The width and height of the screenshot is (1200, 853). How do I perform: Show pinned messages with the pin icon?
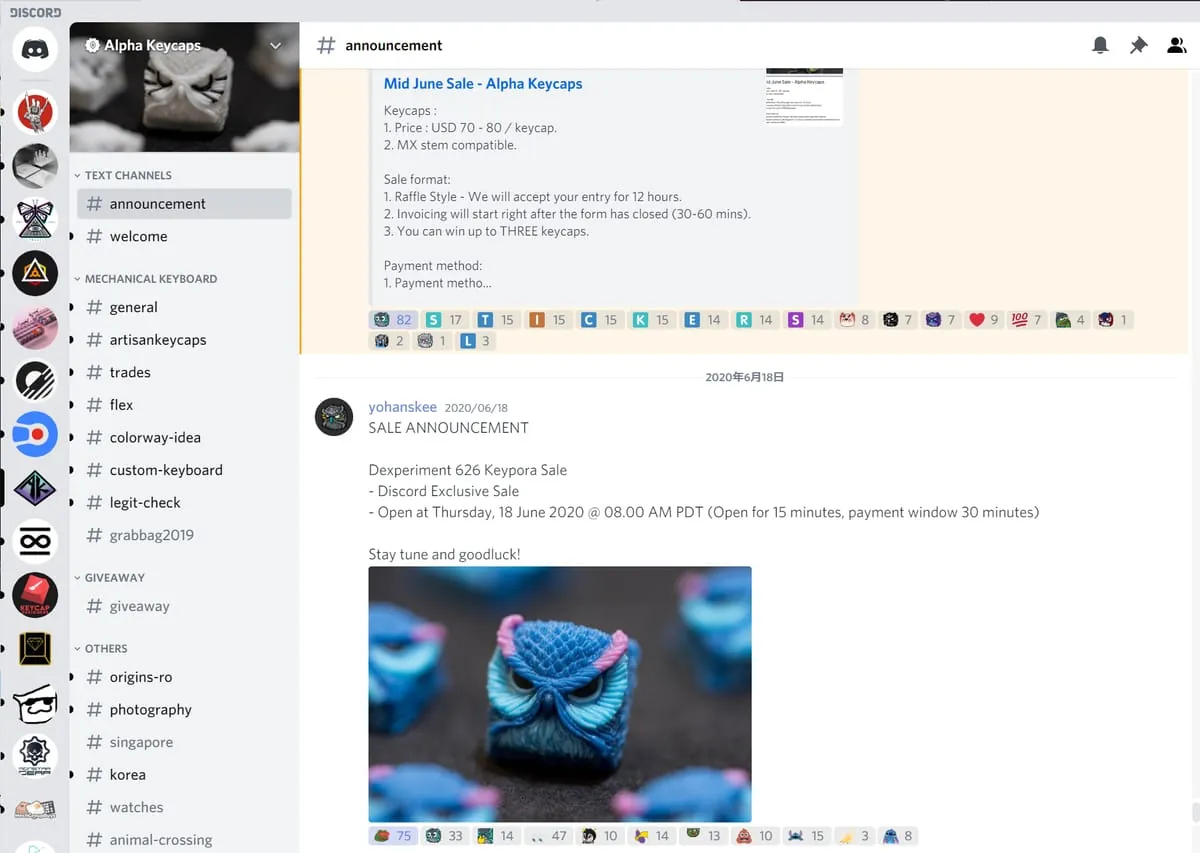tap(1138, 45)
